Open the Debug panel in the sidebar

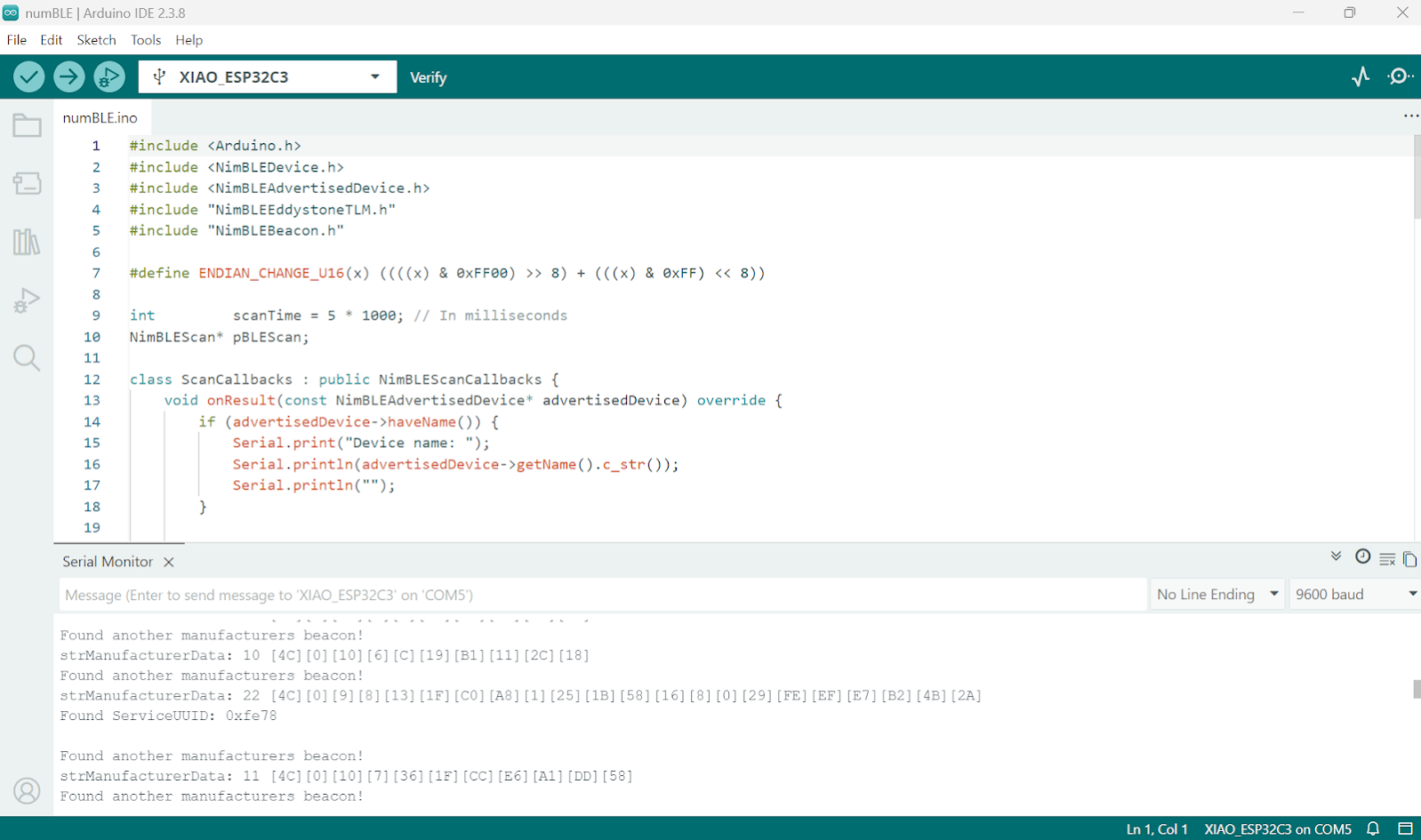coord(27,300)
